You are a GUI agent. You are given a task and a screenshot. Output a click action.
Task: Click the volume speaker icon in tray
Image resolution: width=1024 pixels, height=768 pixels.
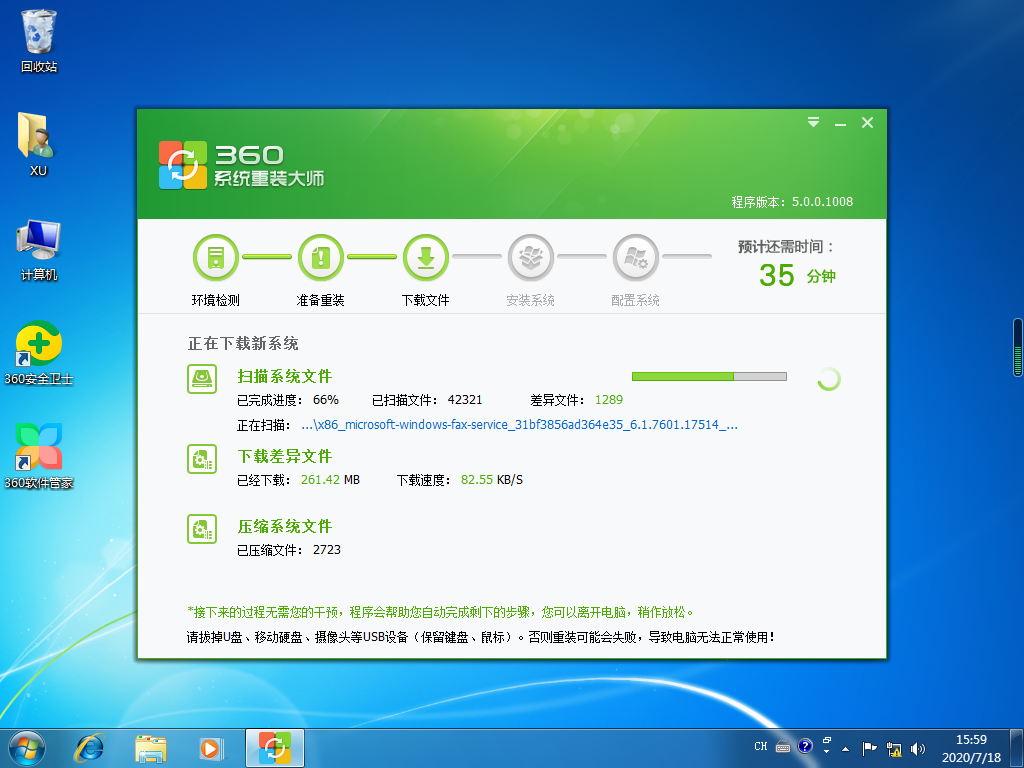[917, 748]
